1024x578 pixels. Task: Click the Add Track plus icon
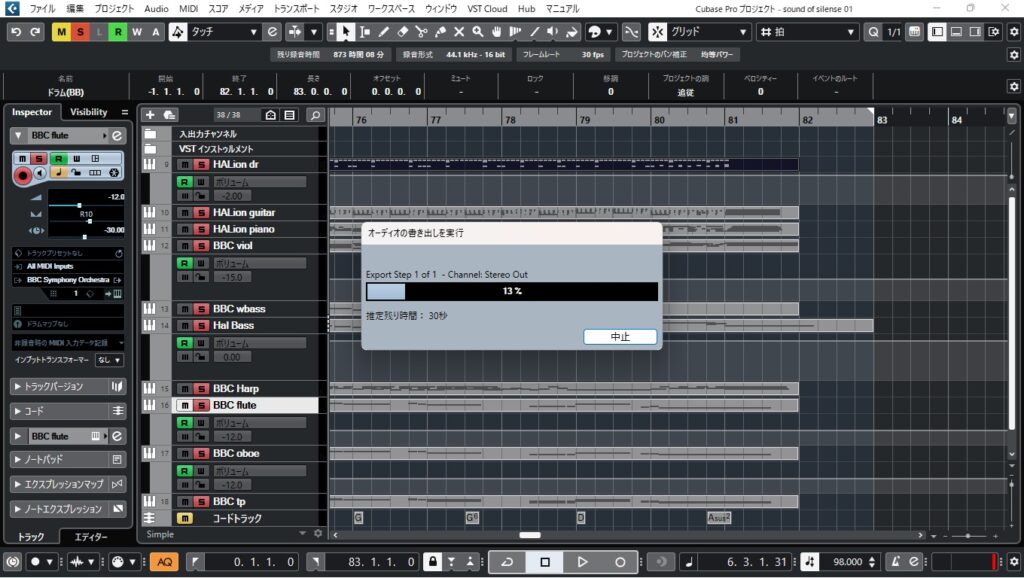point(150,115)
